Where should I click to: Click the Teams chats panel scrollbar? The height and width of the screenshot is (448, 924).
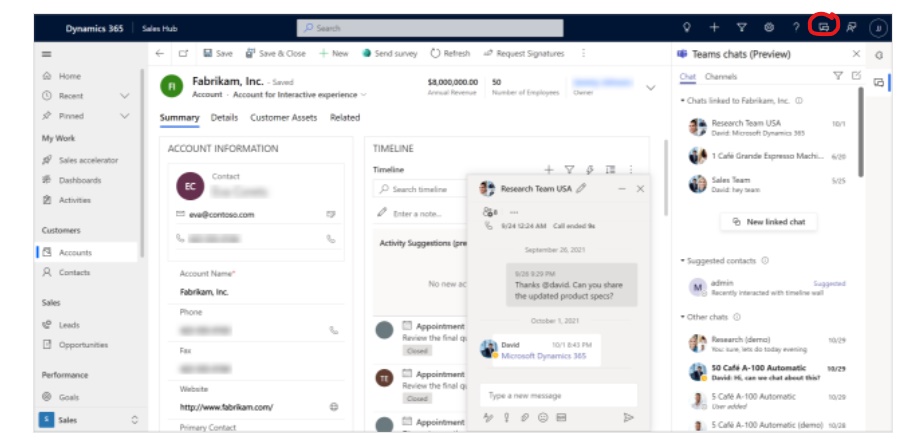point(860,131)
